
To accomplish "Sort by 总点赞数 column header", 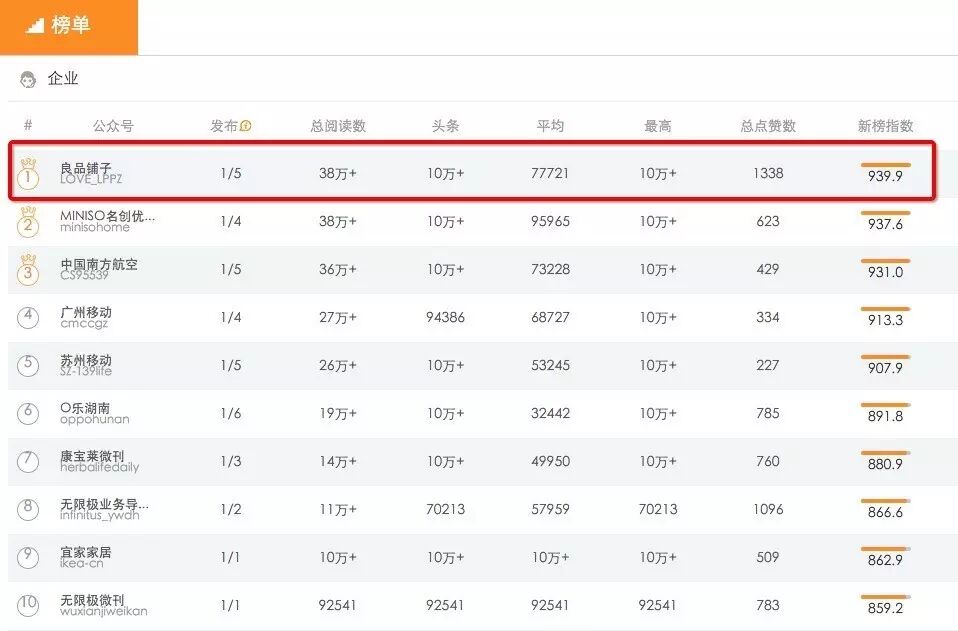I will [x=768, y=126].
